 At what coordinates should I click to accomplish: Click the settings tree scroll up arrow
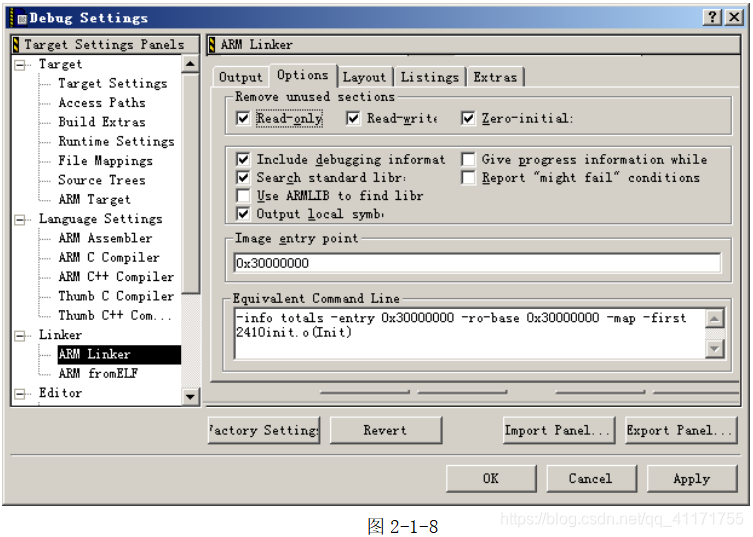tap(190, 63)
